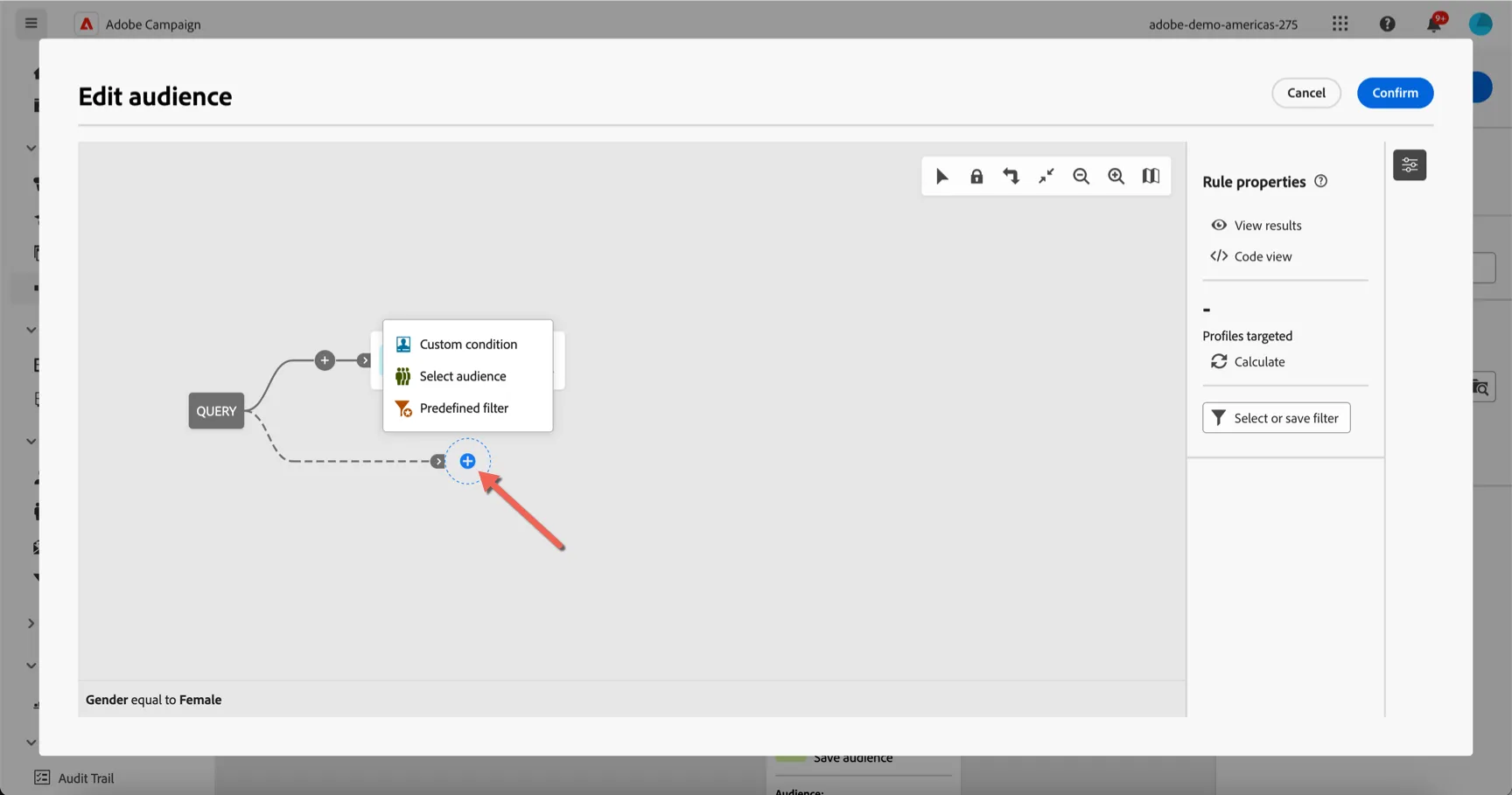Click the adobe-demo-americas-275 tenant name
The height and width of the screenshot is (795, 1512).
[x=1223, y=24]
